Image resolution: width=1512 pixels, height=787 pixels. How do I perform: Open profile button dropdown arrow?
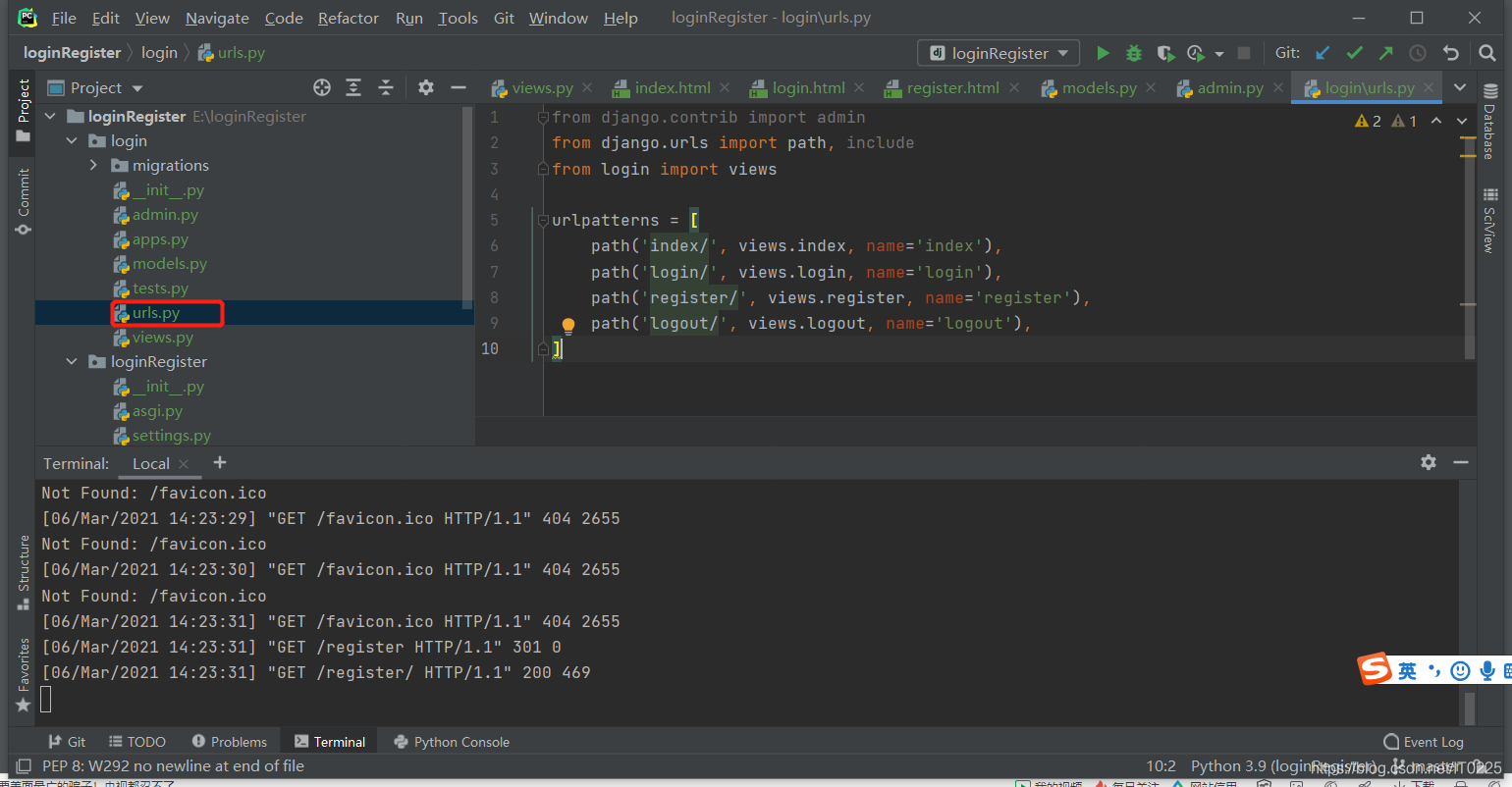click(x=1219, y=53)
